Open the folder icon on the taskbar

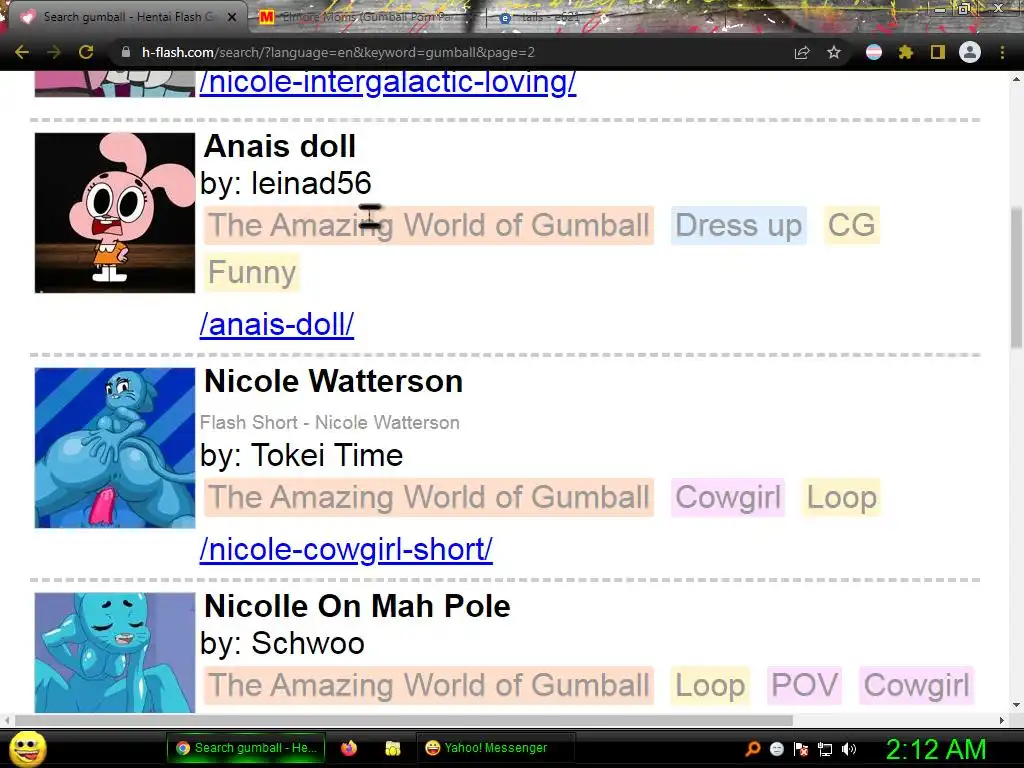pyautogui.click(x=392, y=748)
